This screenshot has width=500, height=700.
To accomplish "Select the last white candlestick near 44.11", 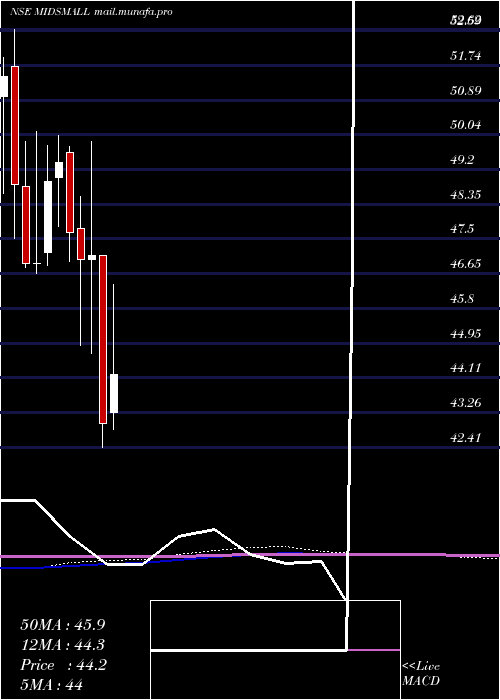I will pyautogui.click(x=114, y=393).
